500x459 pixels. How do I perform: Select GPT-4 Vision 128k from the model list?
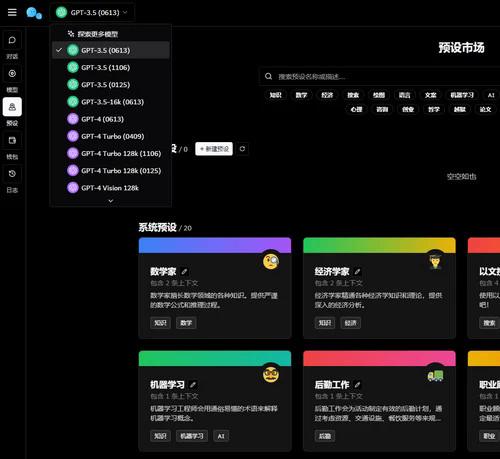click(x=111, y=188)
